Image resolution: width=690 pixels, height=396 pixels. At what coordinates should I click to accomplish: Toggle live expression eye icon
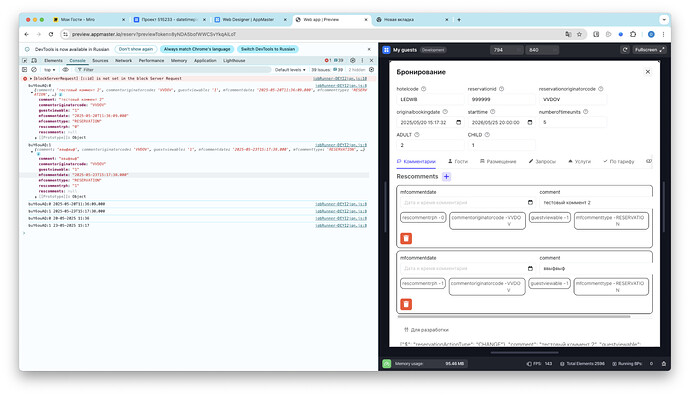pos(66,70)
